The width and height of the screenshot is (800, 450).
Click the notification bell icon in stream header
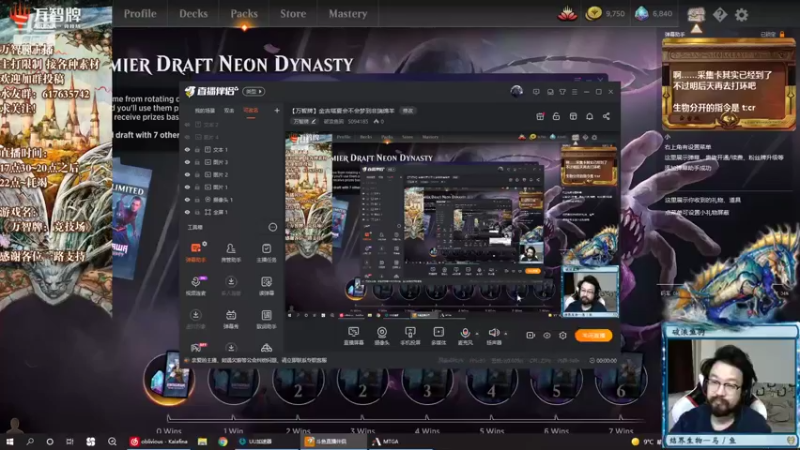tap(589, 116)
